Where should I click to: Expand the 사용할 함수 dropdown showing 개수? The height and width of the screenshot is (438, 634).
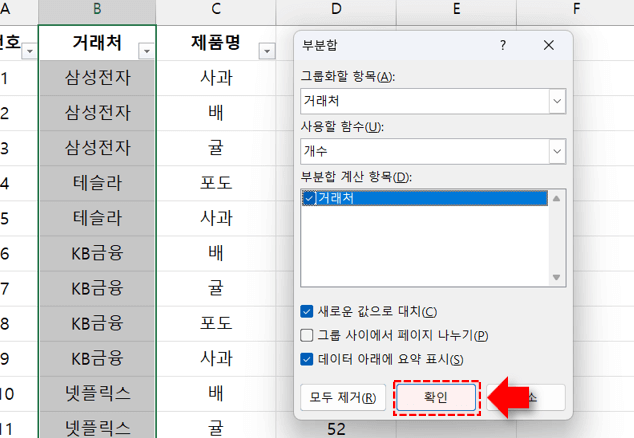pos(557,151)
